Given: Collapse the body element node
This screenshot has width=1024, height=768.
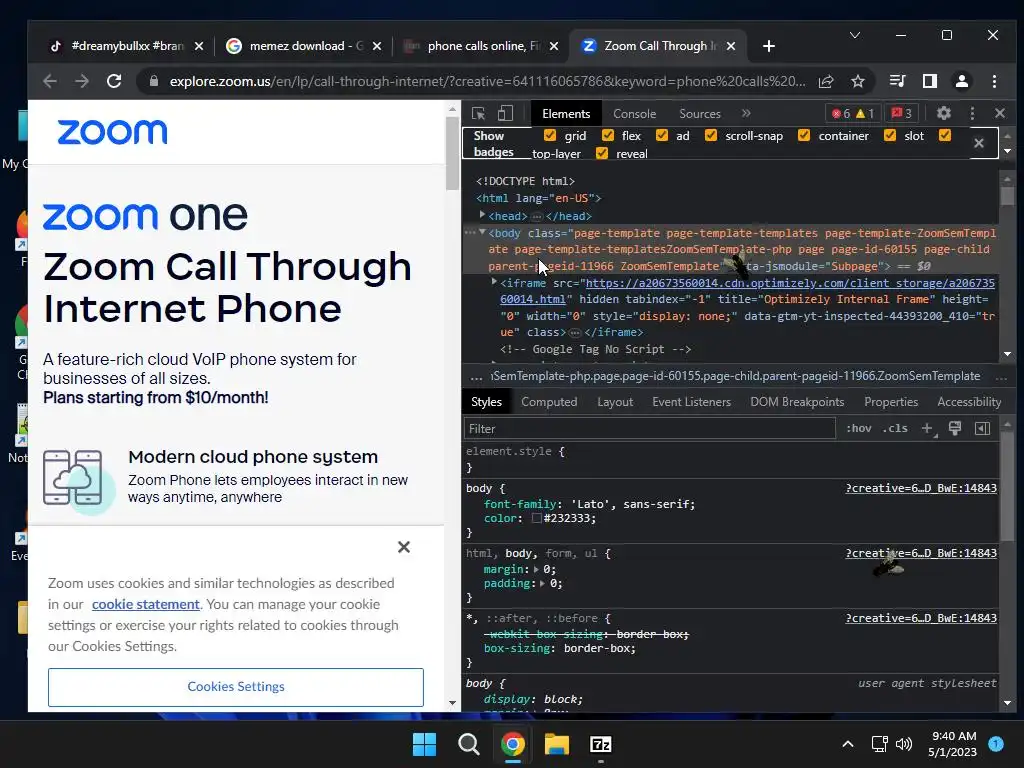Looking at the screenshot, I should (482, 232).
